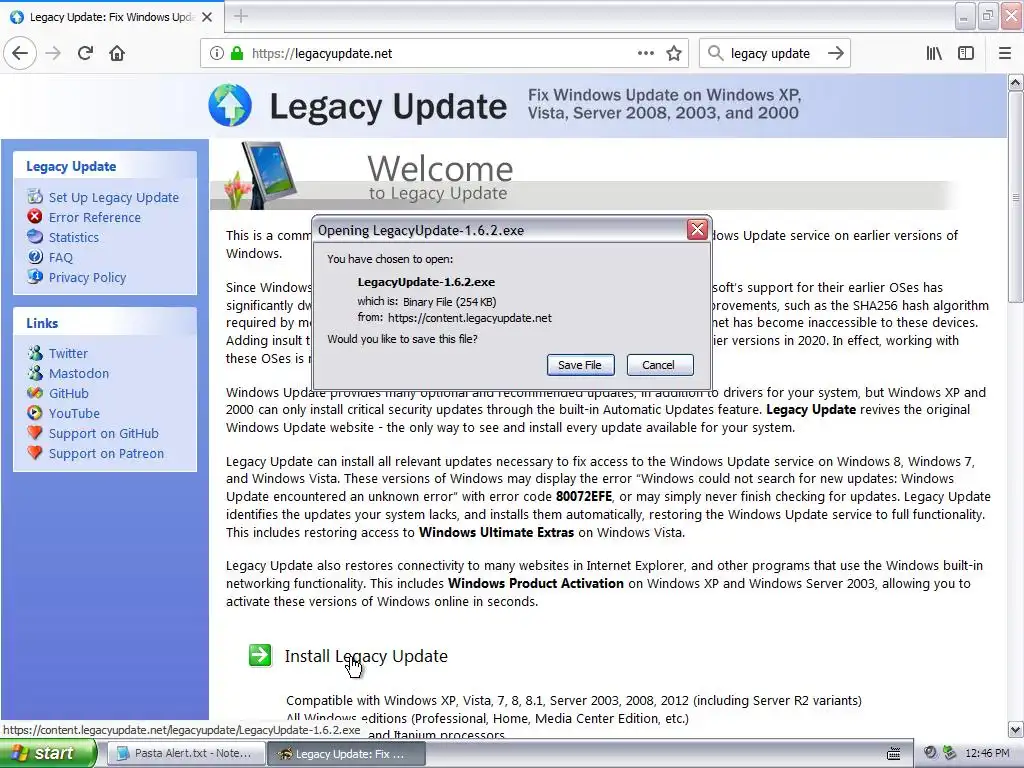This screenshot has height=768, width=1024.
Task: Open the Twitter link
Action: pos(68,353)
